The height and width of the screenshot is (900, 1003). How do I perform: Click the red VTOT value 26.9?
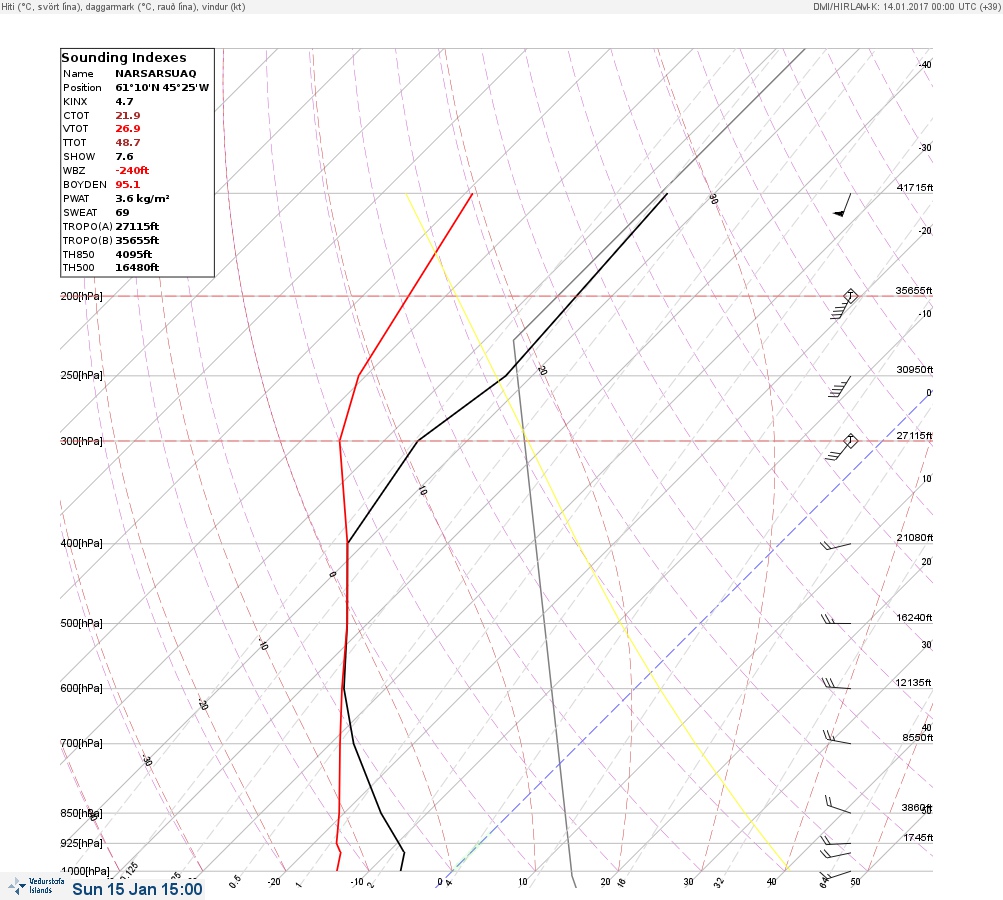127,129
